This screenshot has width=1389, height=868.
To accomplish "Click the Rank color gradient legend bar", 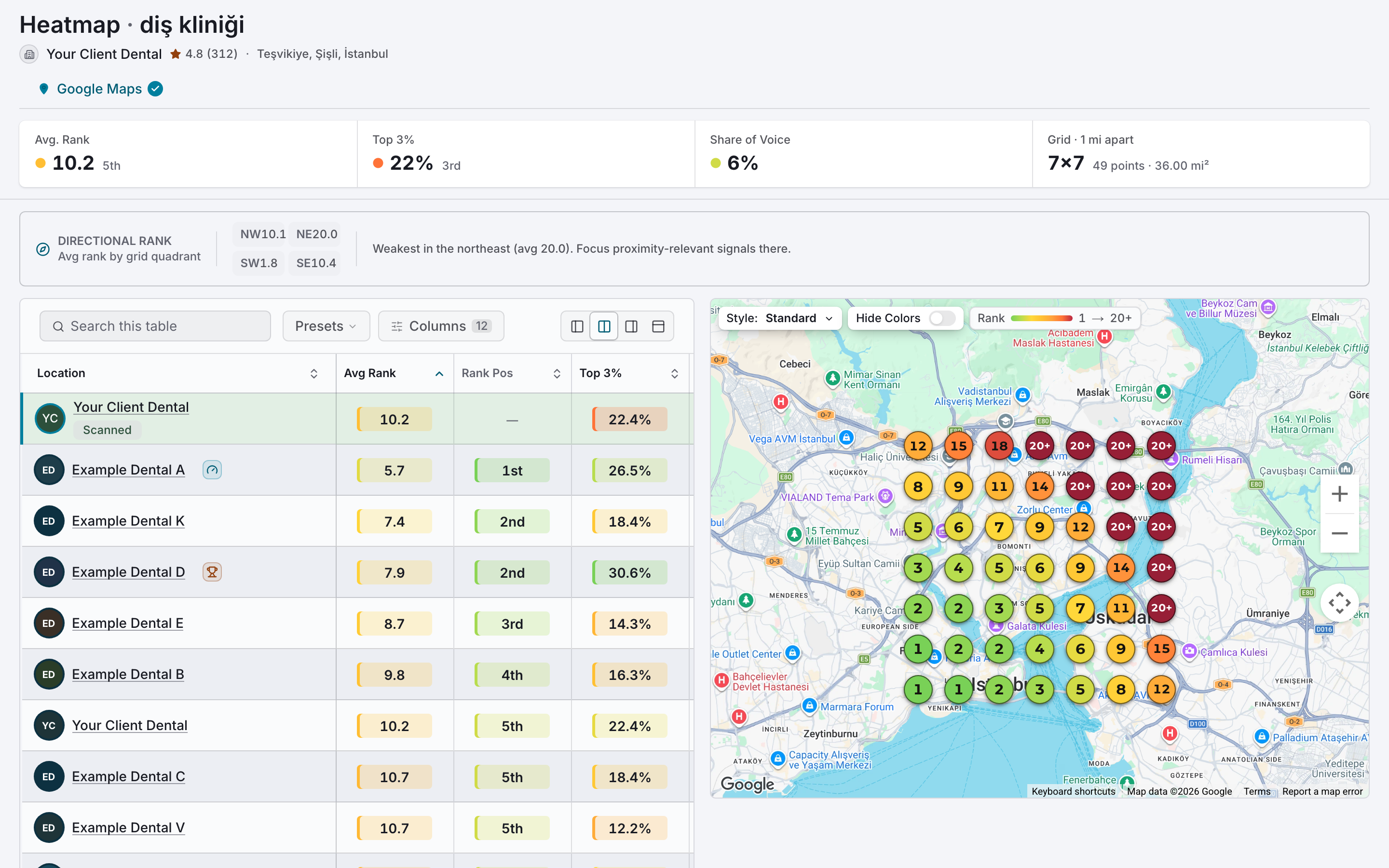I will click(x=1041, y=318).
